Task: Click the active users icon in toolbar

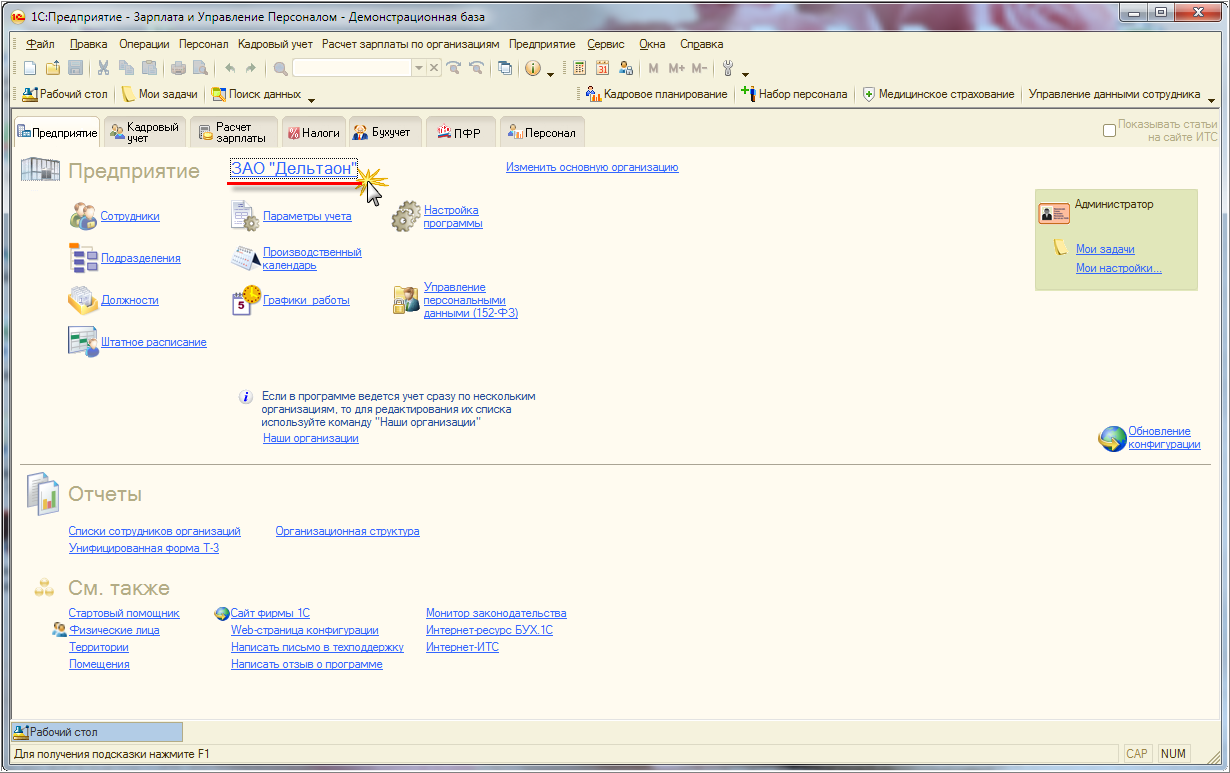Action: click(626, 68)
